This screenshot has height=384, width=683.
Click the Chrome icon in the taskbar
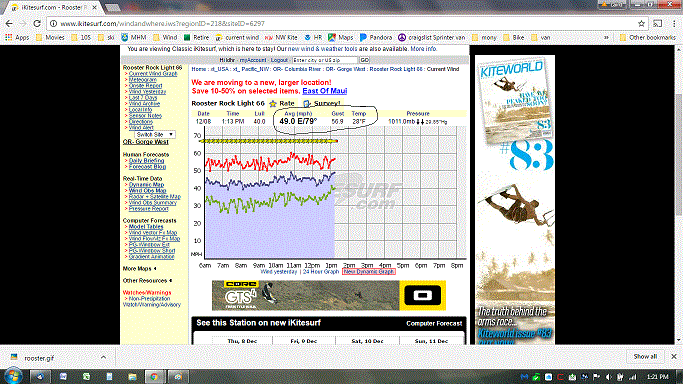154,376
